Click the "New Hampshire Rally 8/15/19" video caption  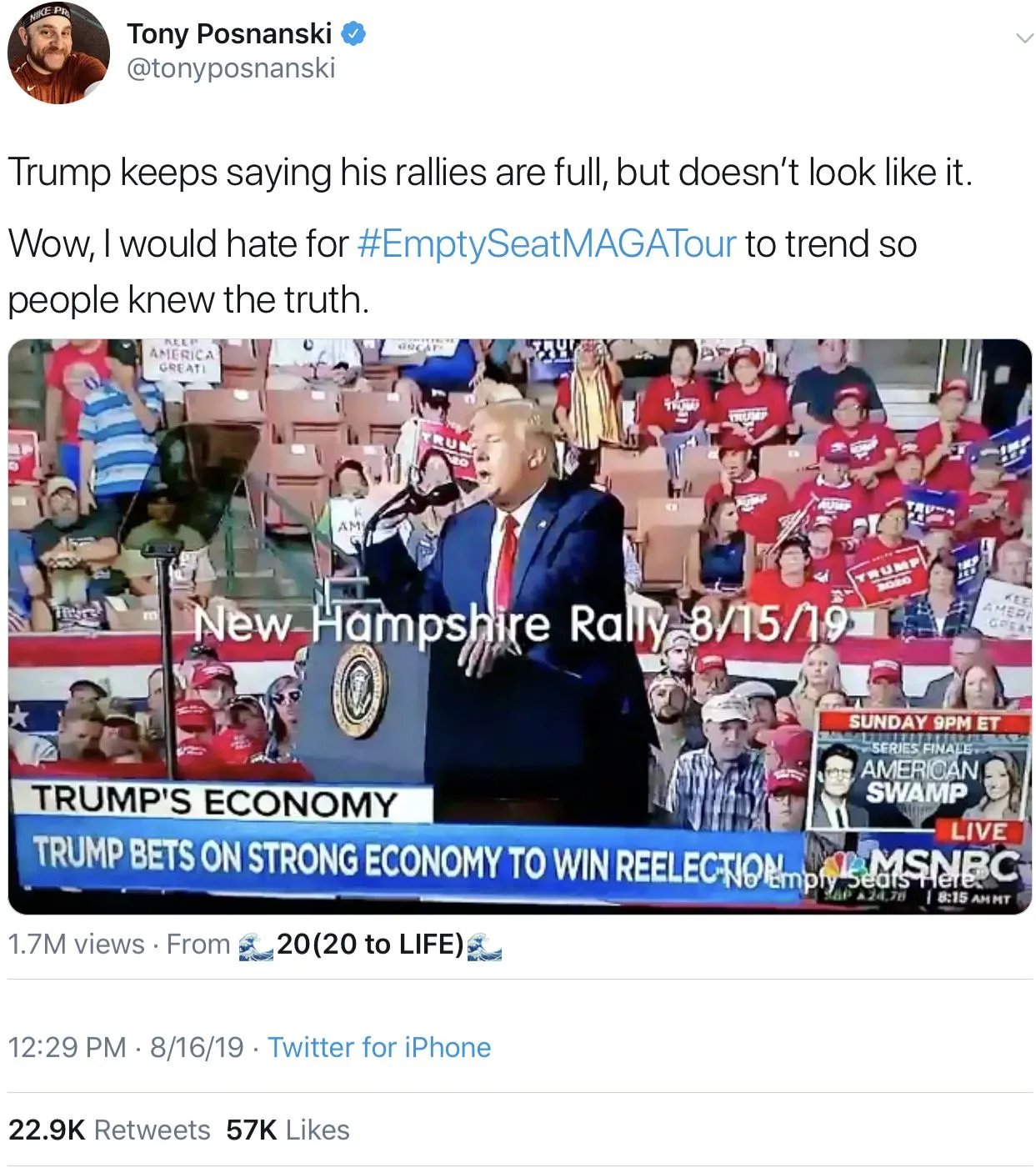[x=520, y=624]
